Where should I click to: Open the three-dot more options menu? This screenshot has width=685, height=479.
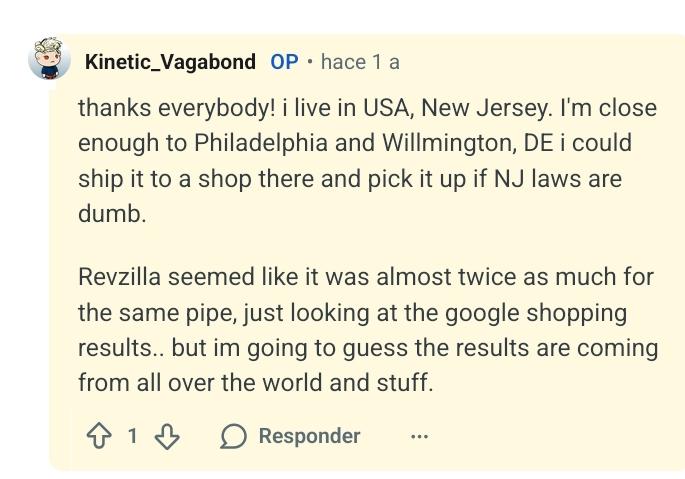(420, 436)
